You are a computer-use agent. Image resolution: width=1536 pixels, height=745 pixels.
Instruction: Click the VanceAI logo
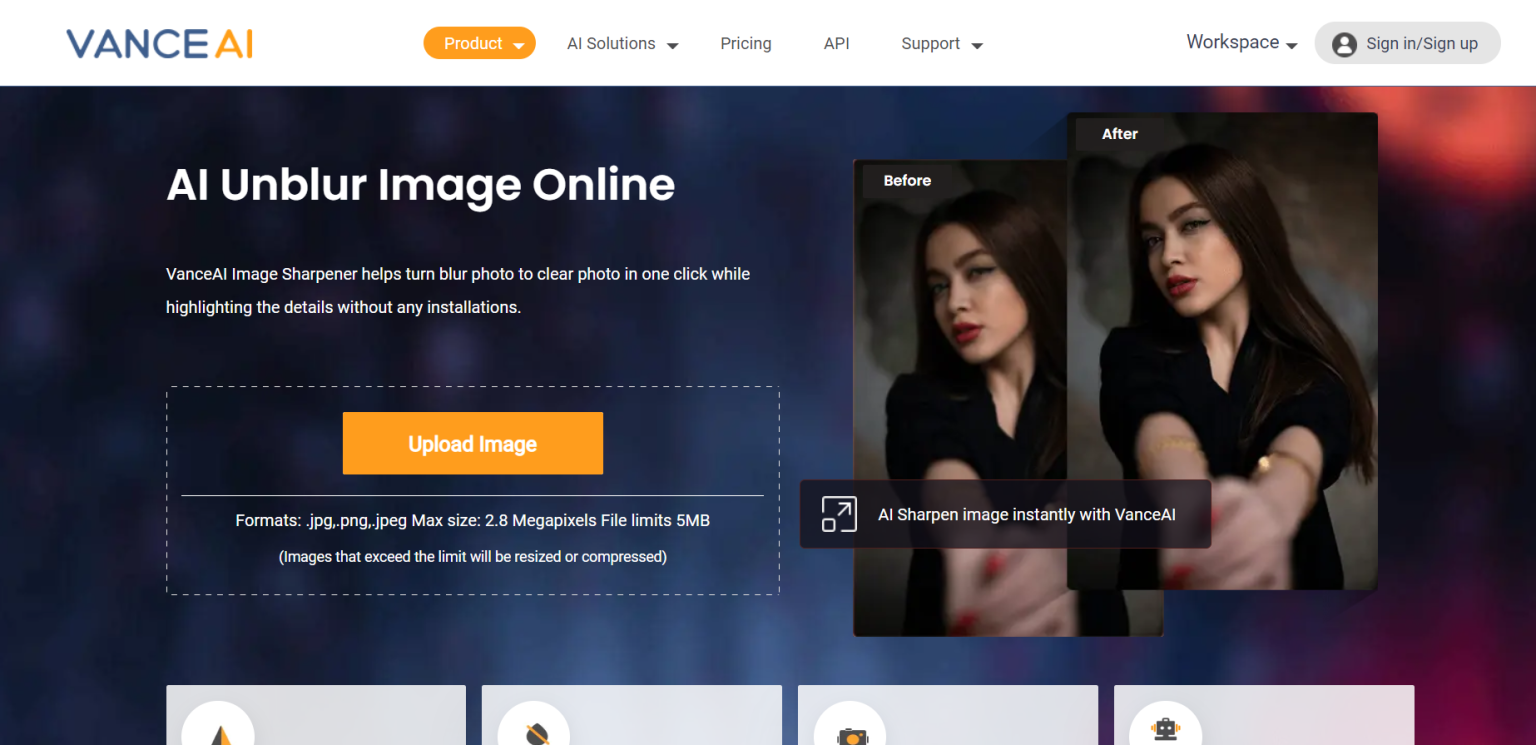pyautogui.click(x=158, y=43)
